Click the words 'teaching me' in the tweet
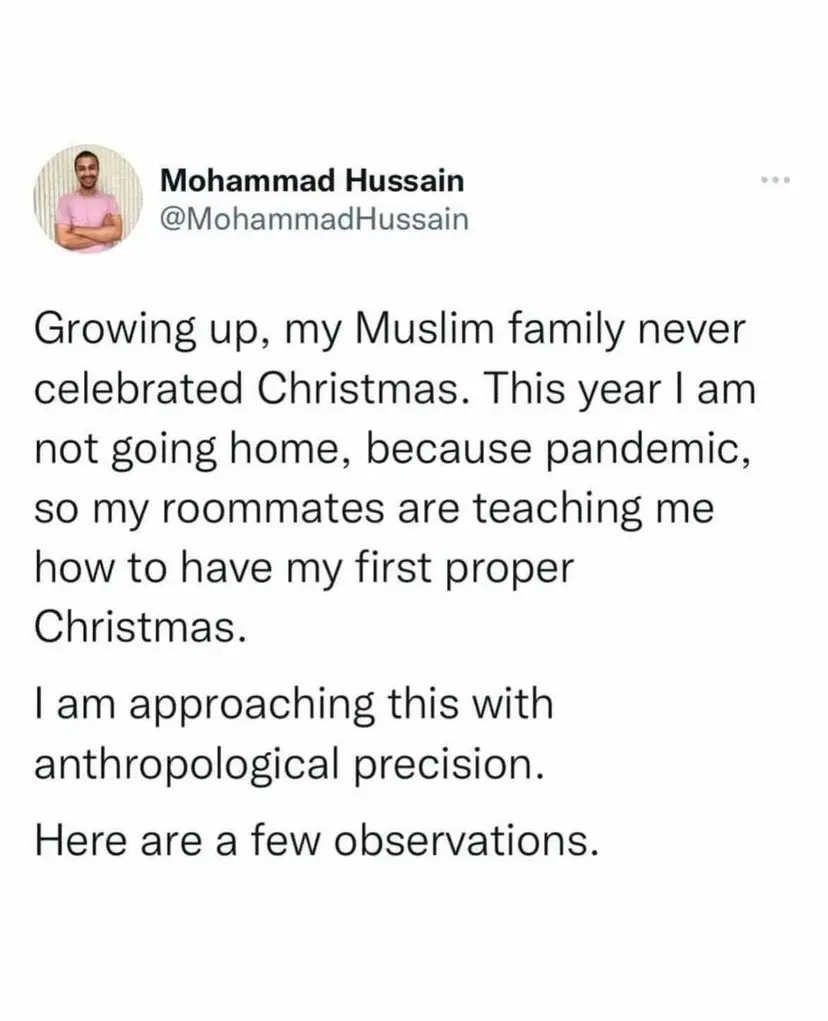This screenshot has height=1021, width=828. [x=593, y=510]
